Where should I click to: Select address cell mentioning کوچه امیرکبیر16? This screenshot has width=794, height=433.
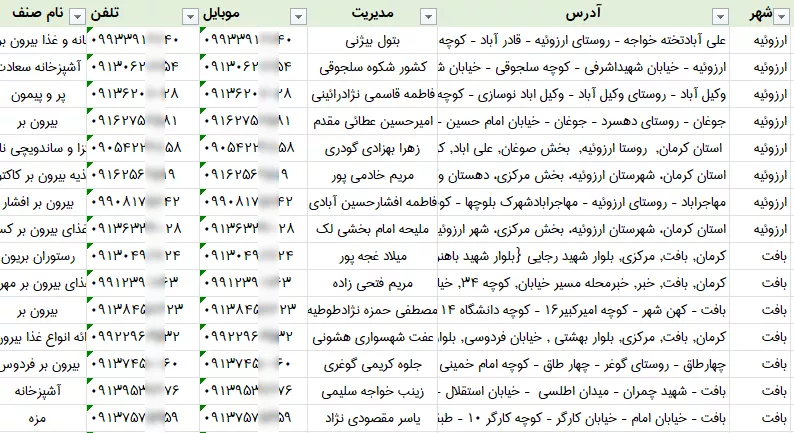click(x=583, y=310)
